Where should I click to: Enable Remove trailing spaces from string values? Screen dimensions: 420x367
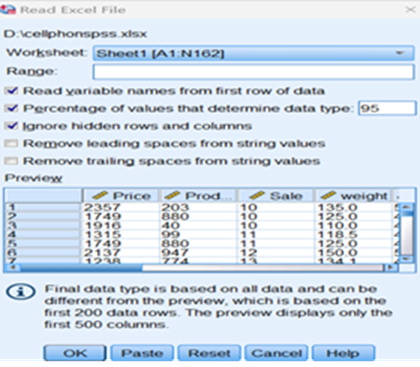click(11, 161)
